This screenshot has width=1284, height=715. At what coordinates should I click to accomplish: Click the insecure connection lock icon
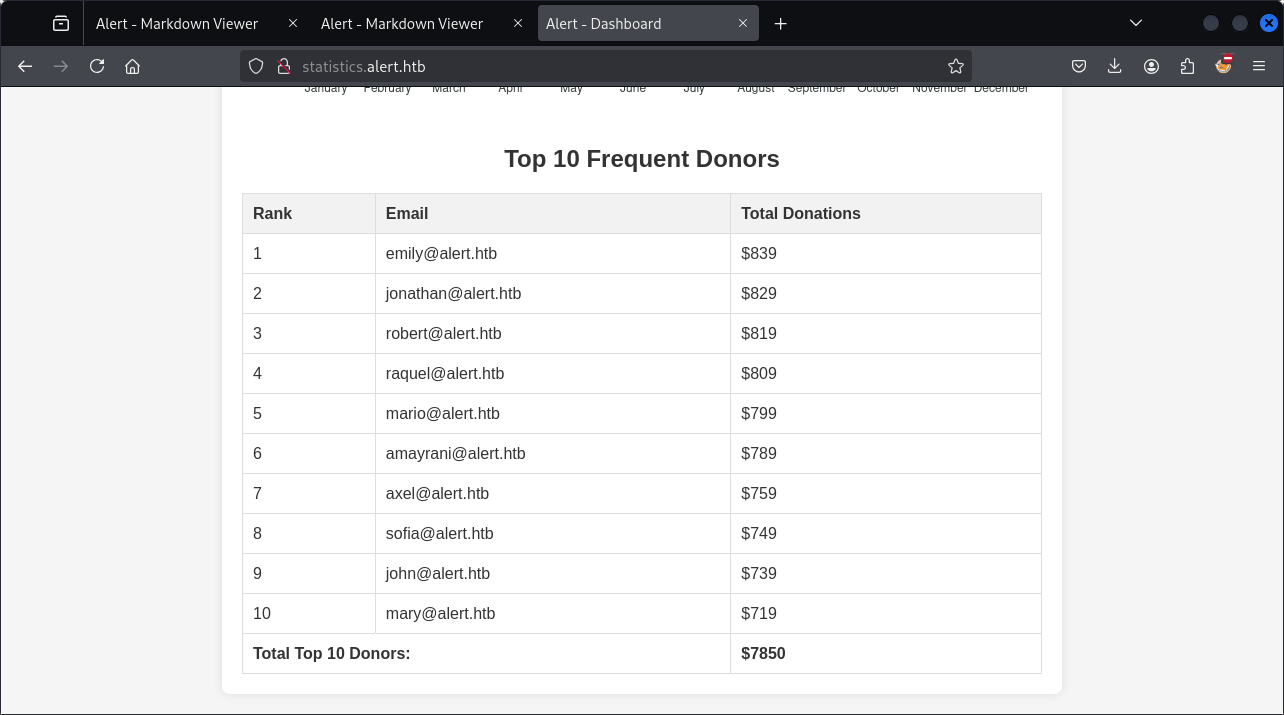tap(284, 66)
